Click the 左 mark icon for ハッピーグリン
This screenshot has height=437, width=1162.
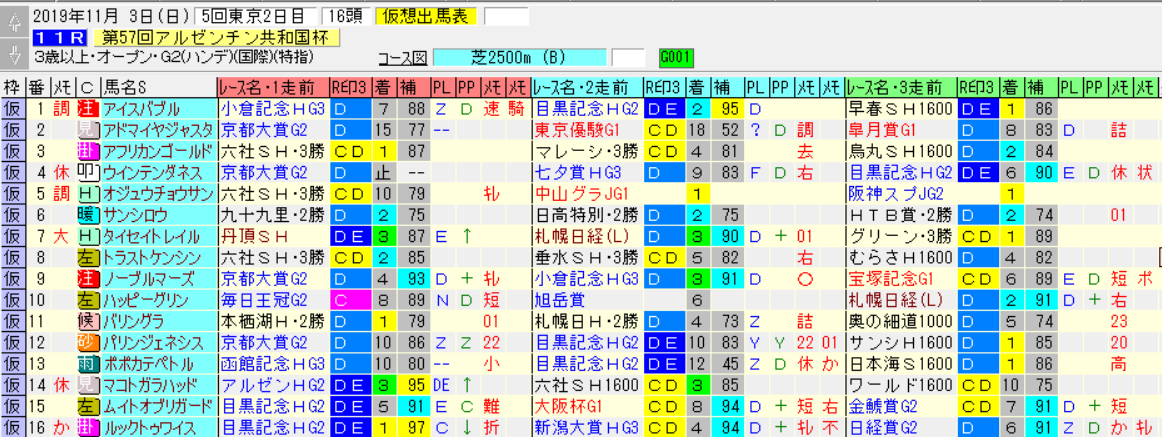pyautogui.click(x=87, y=301)
